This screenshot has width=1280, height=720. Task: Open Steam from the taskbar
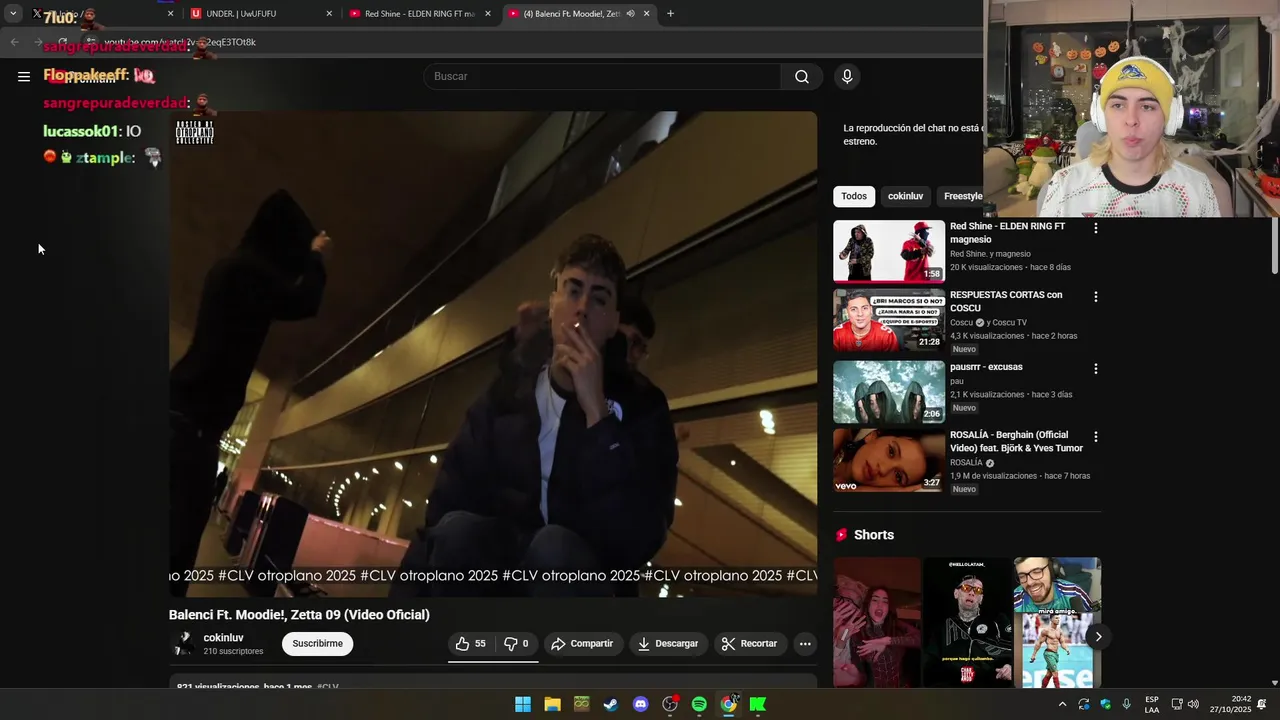611,704
